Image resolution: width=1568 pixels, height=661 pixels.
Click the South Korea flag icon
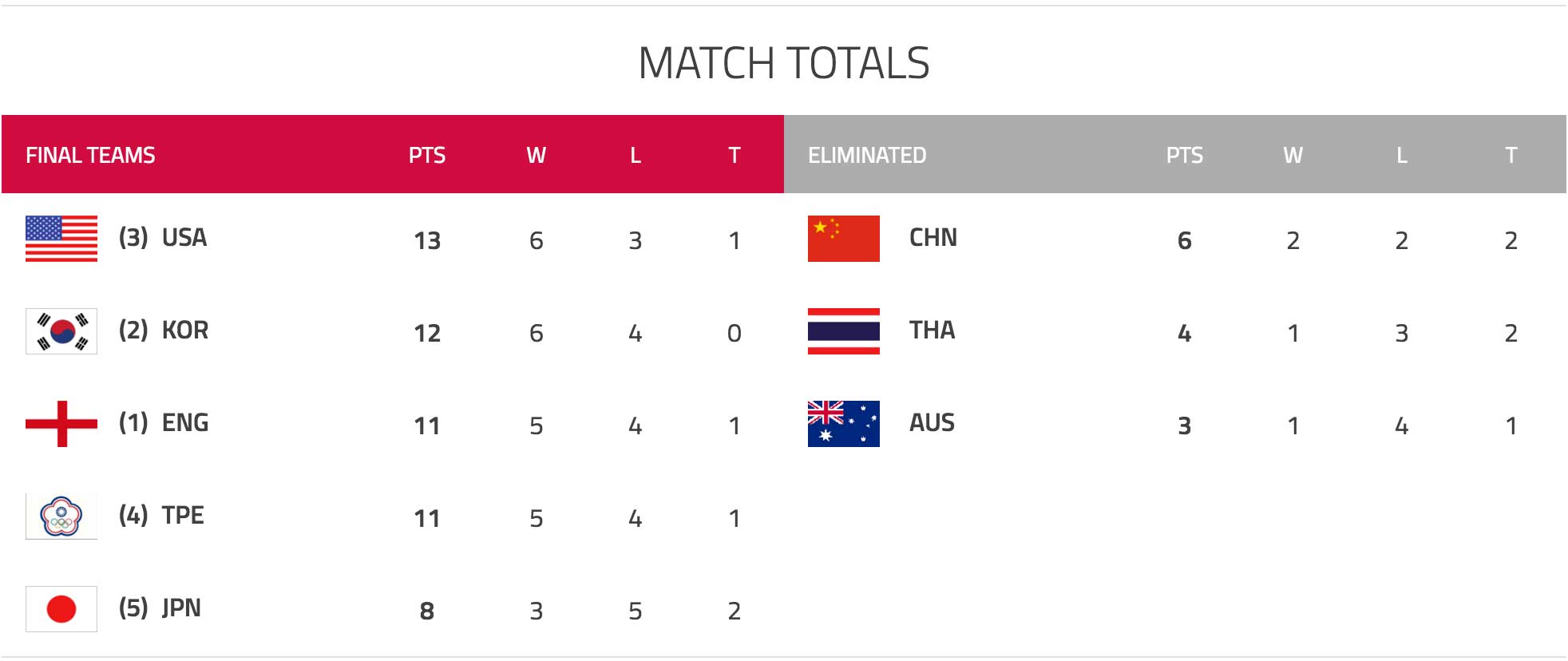(61, 331)
